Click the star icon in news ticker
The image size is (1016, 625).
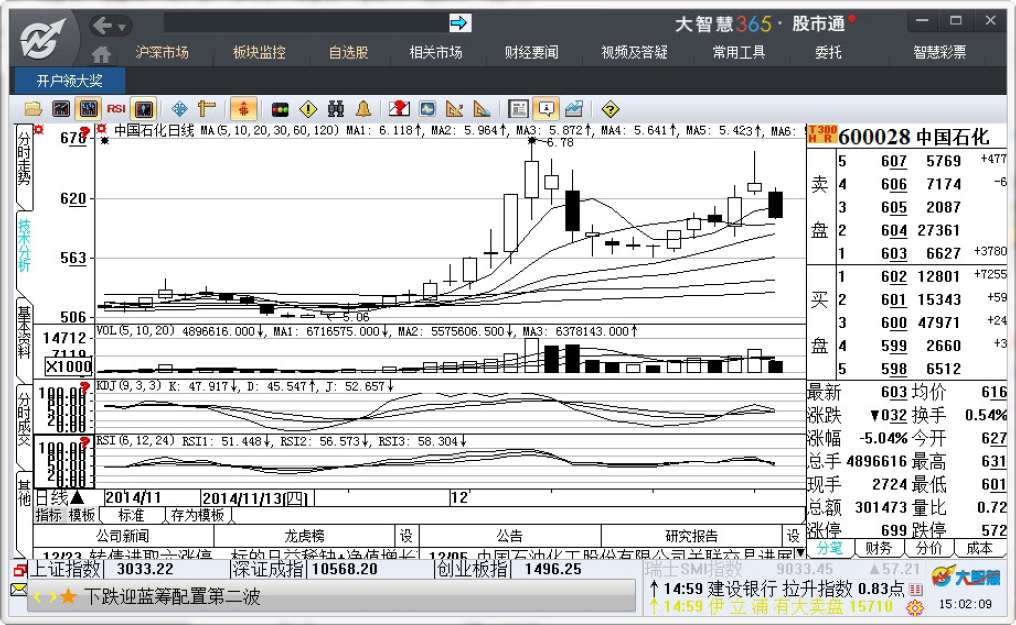[68, 596]
